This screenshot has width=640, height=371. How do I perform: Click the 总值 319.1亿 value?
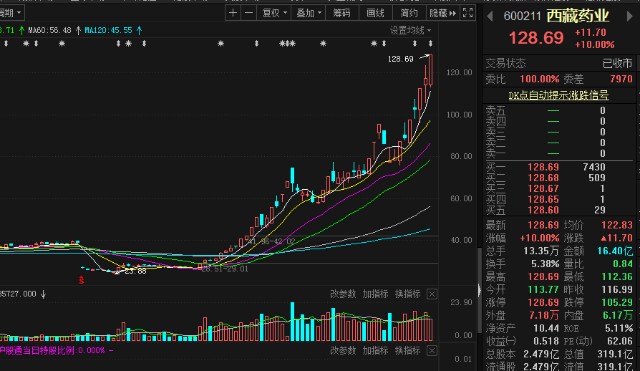click(615, 354)
